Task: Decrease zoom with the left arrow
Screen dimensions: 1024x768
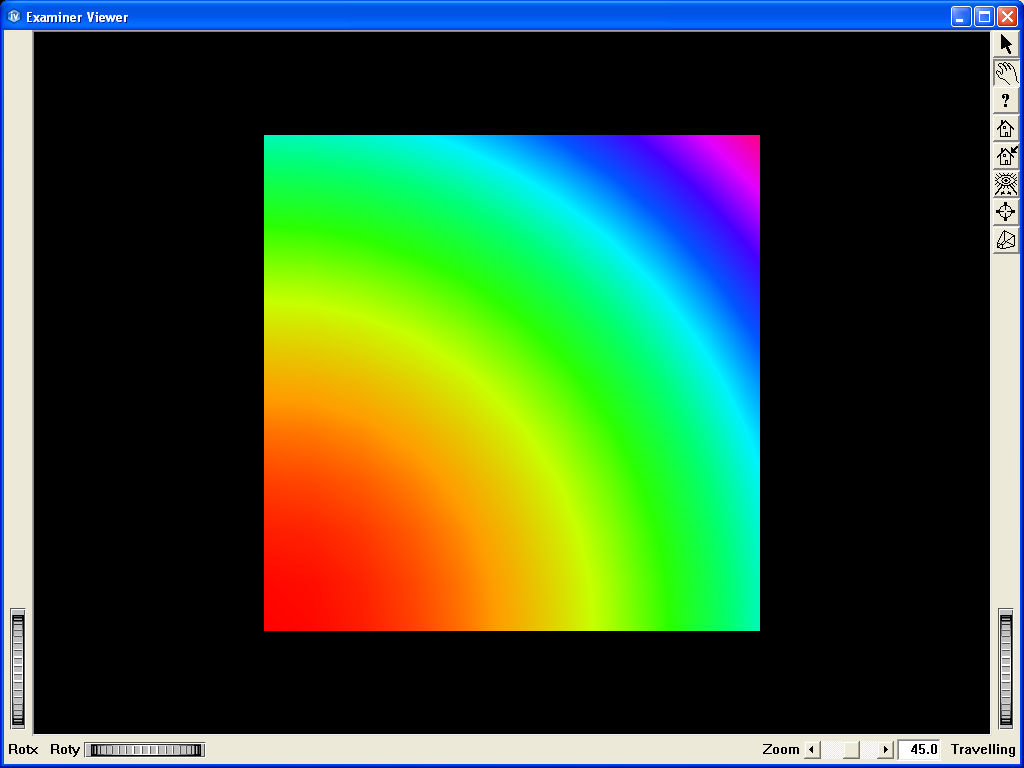Action: pos(810,749)
